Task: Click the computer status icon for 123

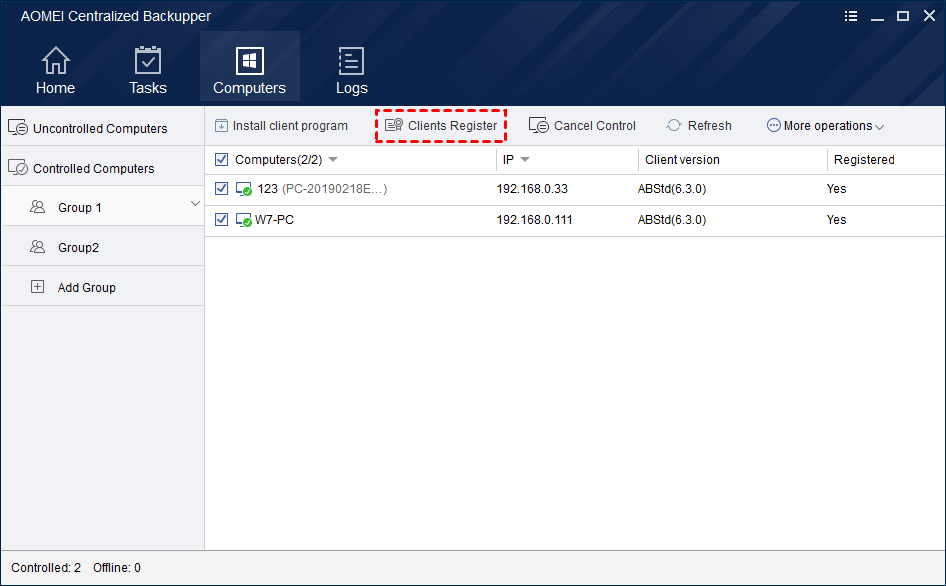Action: (x=244, y=189)
